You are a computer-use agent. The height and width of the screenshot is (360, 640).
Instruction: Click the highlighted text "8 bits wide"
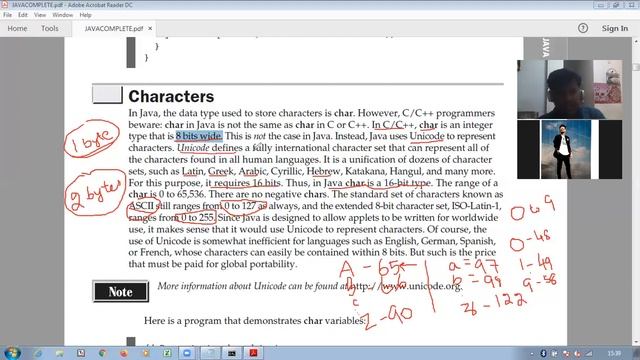199,136
